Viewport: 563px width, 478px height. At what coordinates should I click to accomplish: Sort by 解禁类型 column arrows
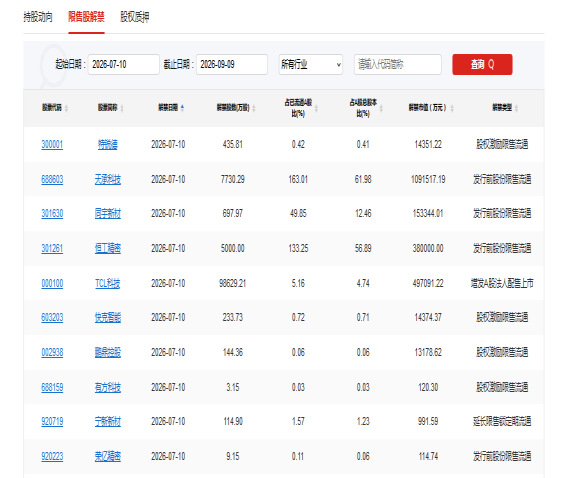(x=516, y=108)
